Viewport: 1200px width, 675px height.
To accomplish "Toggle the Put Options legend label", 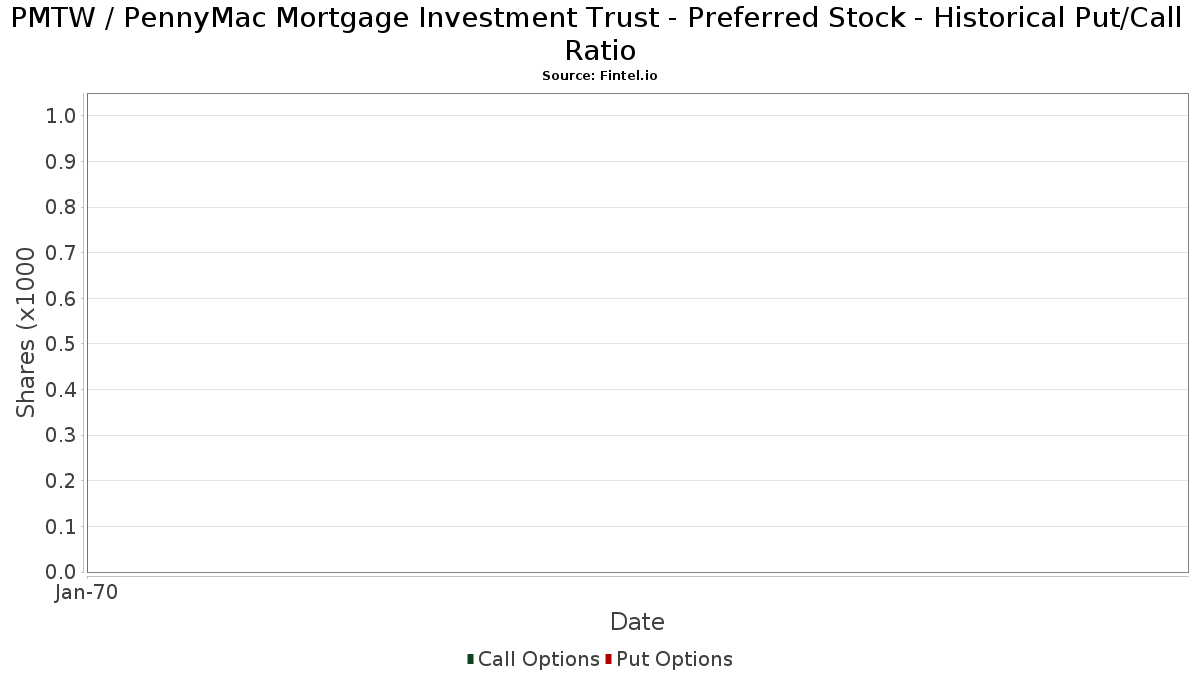I will [674, 659].
